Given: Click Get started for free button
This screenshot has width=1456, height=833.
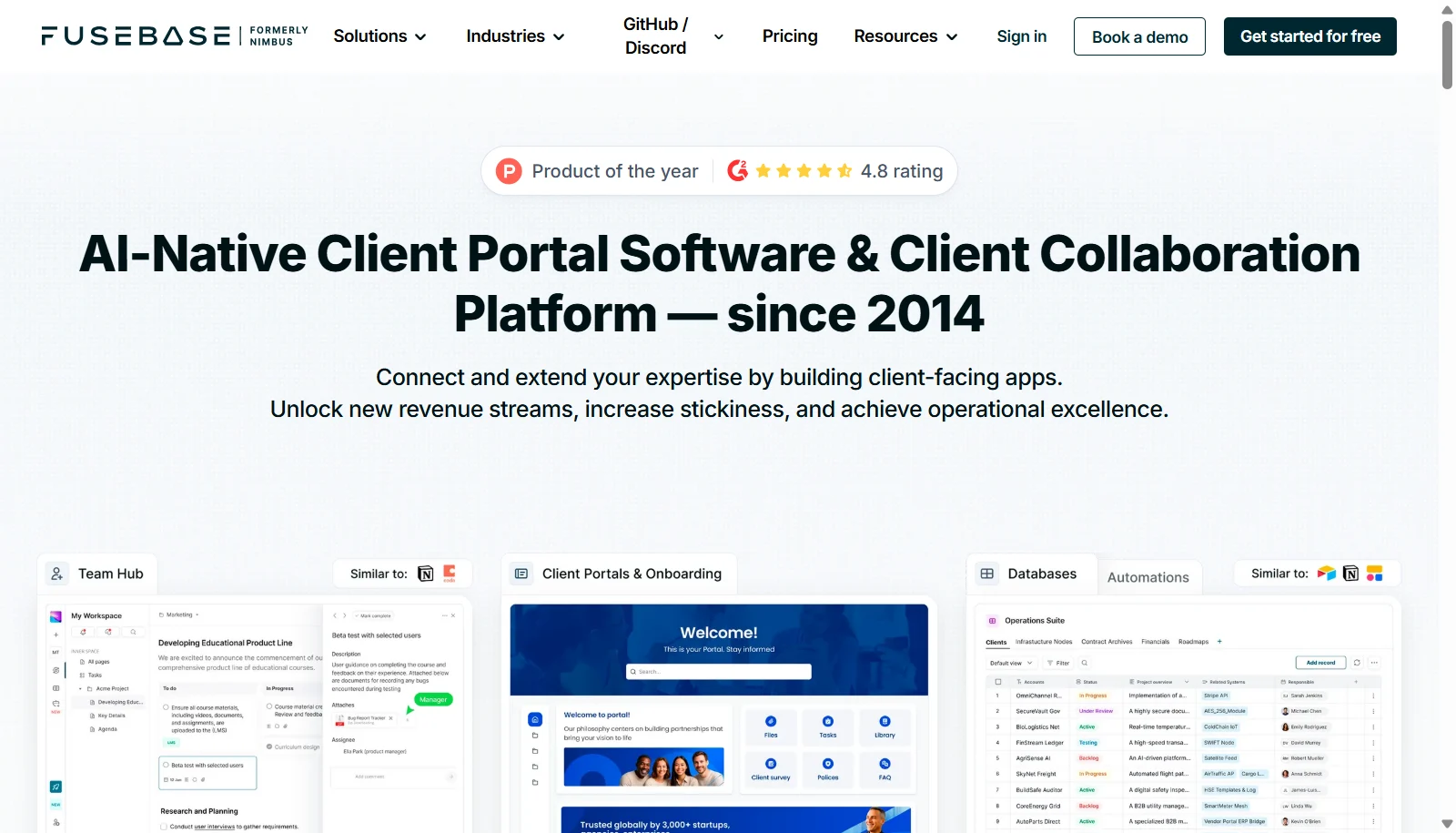Looking at the screenshot, I should tap(1309, 36).
